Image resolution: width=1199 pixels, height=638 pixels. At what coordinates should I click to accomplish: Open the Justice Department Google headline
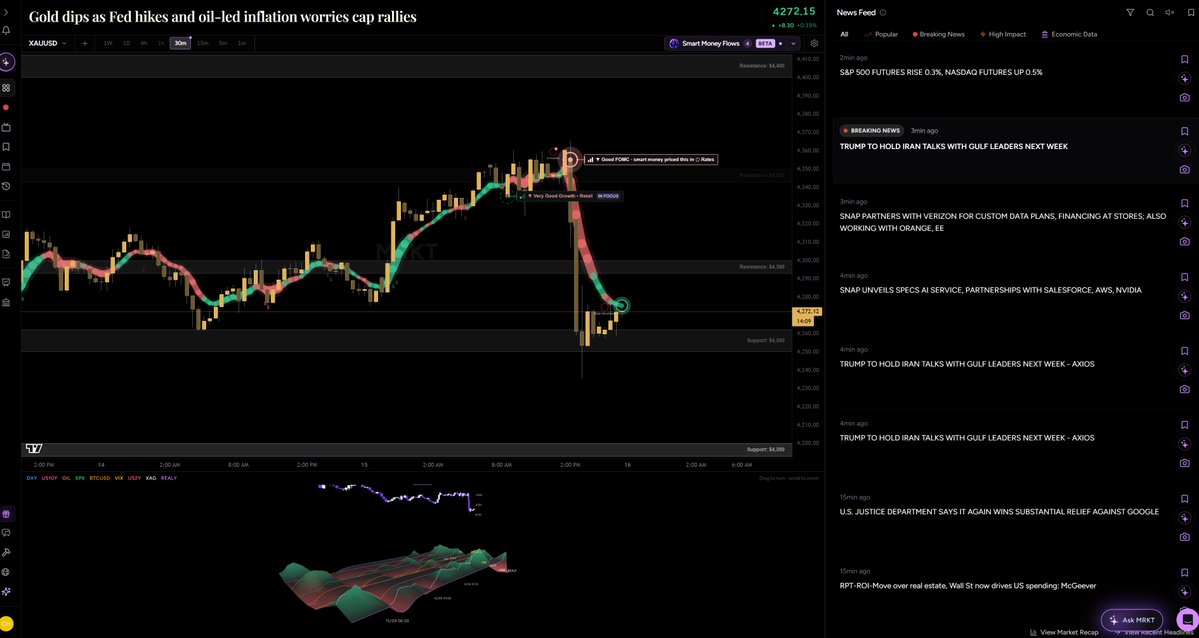999,512
